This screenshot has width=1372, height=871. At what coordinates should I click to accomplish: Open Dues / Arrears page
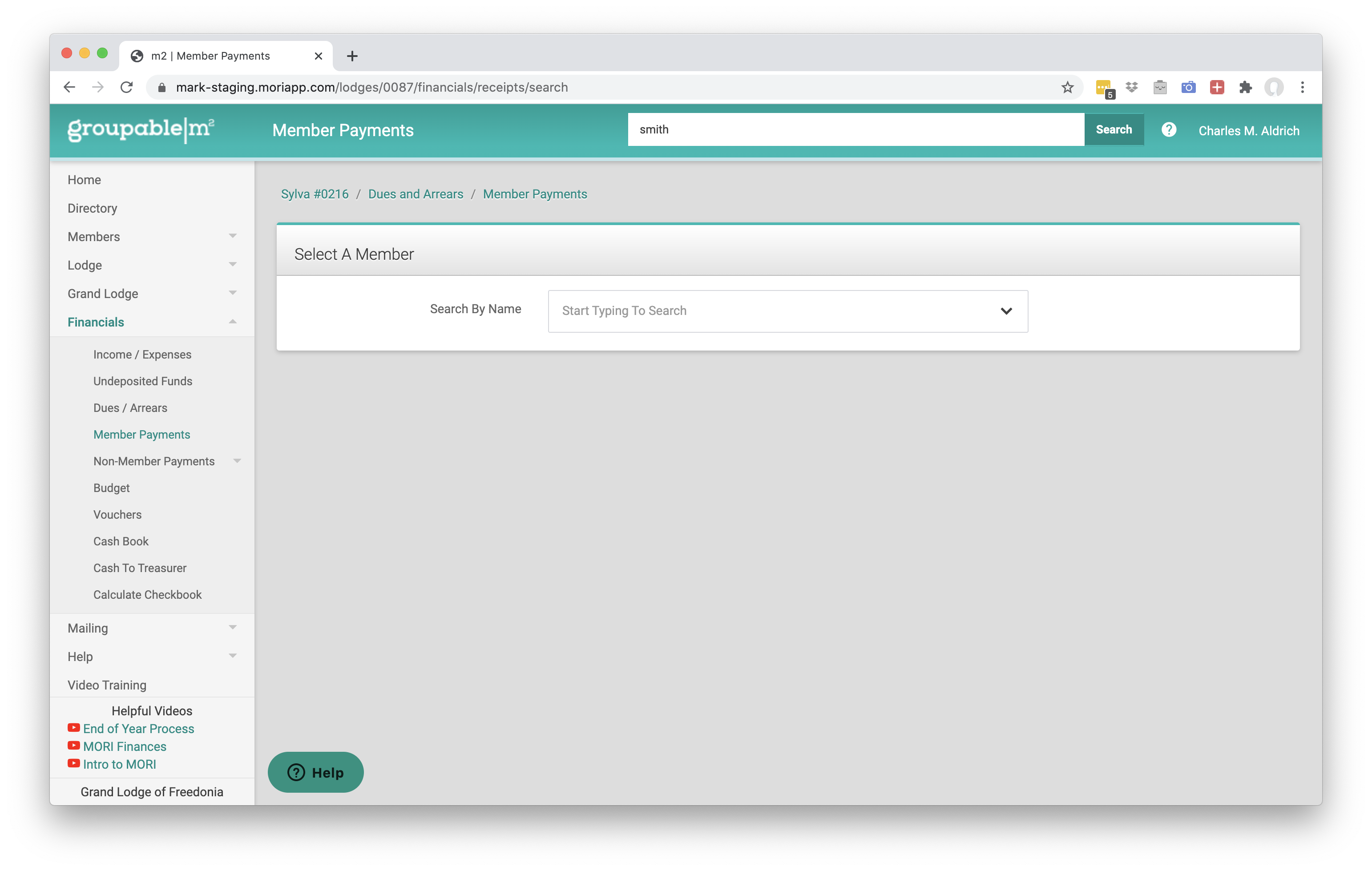(130, 408)
